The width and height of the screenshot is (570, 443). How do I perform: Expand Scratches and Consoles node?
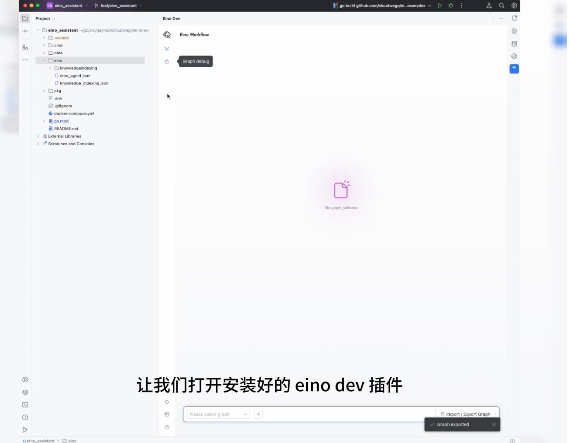click(x=38, y=144)
